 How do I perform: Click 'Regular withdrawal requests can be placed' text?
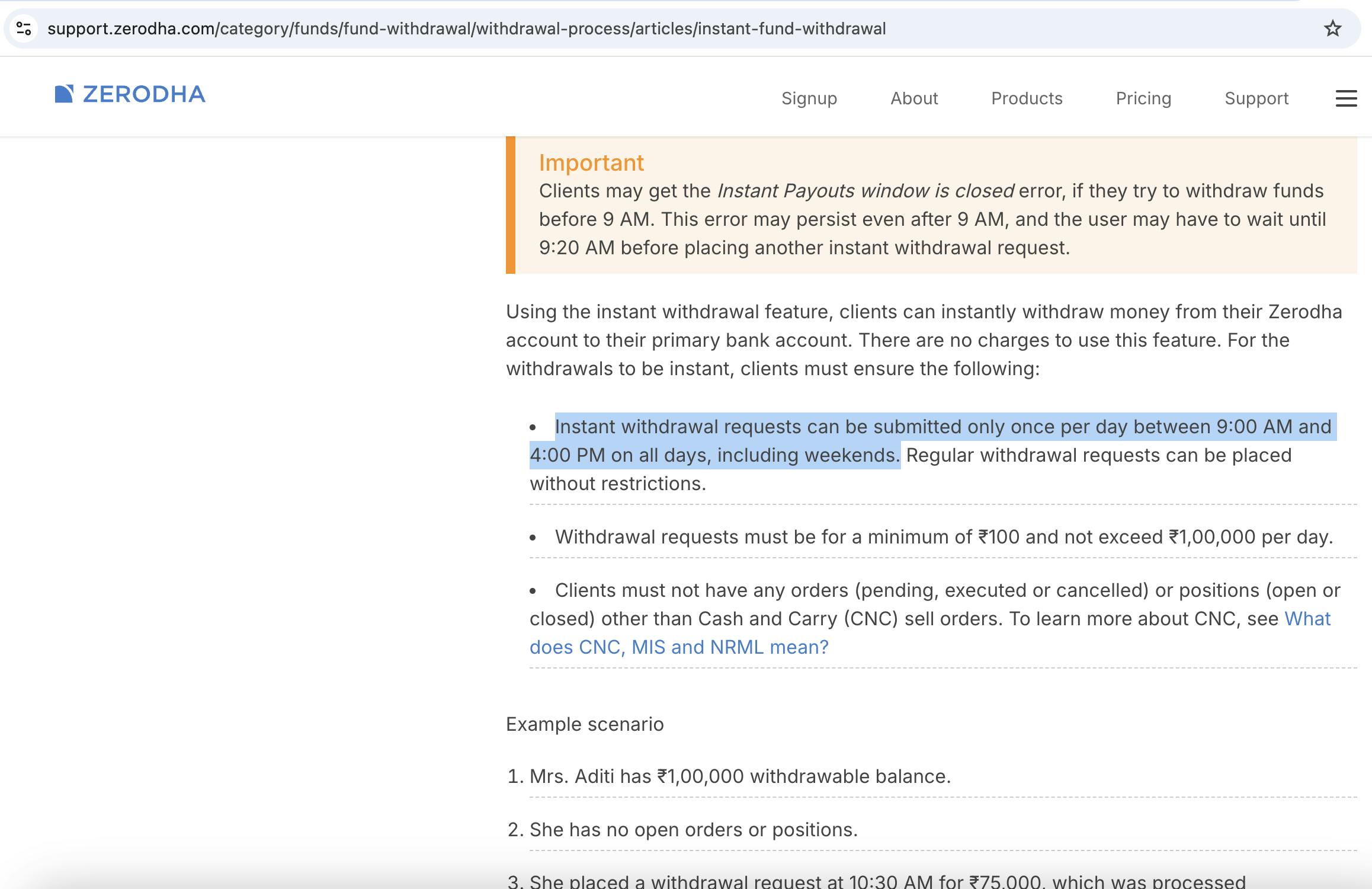[x=1099, y=455]
